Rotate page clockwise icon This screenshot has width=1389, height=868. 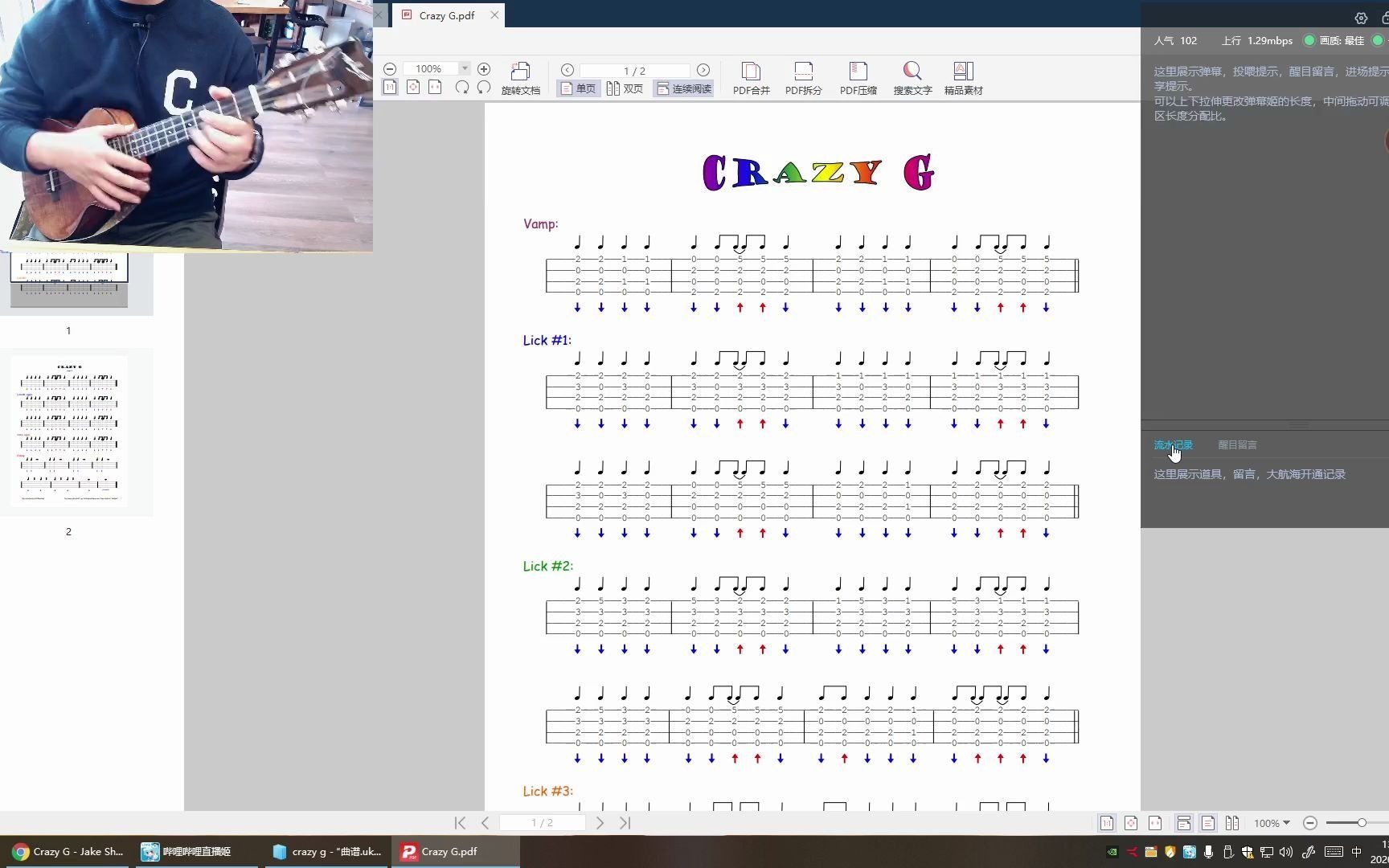[x=462, y=87]
